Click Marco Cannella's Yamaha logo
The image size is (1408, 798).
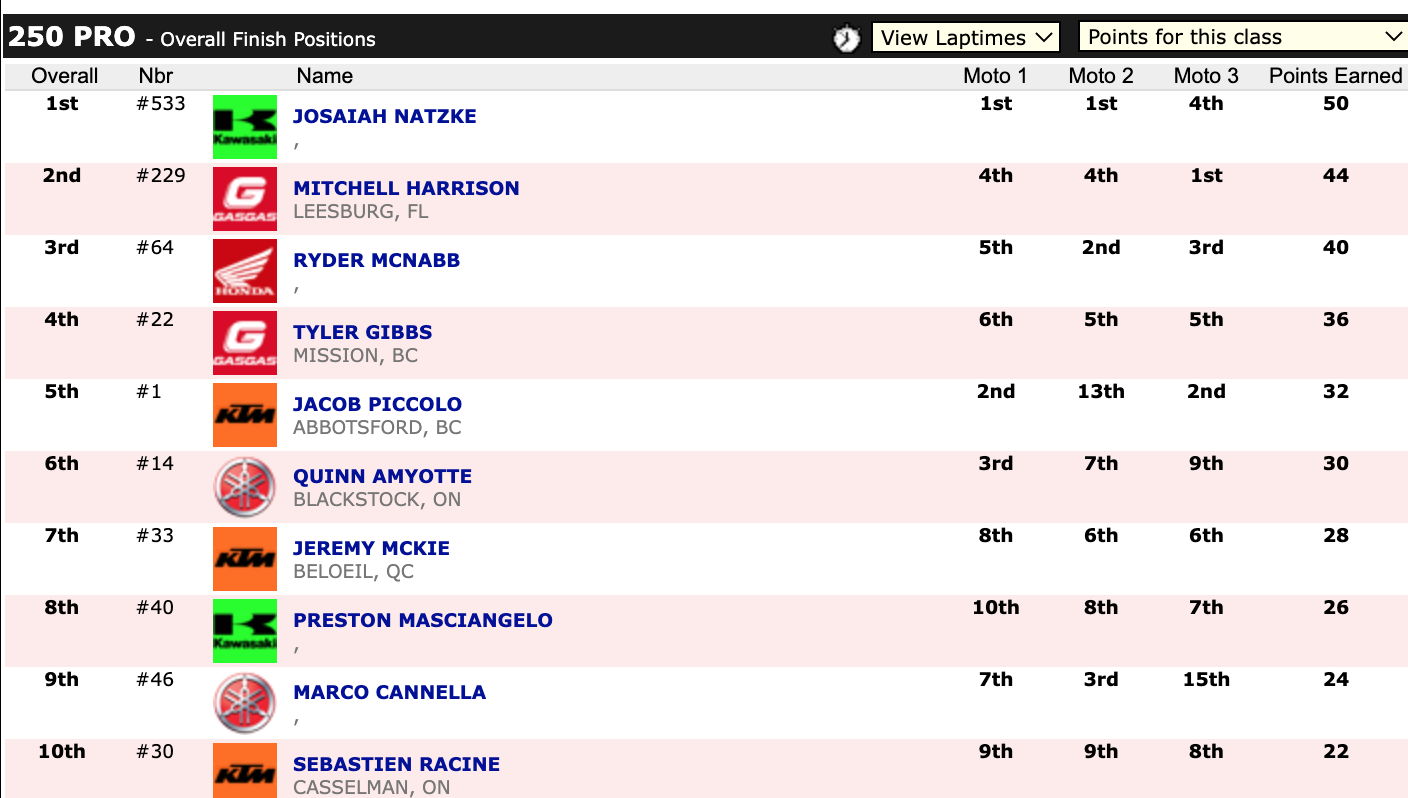coord(245,703)
